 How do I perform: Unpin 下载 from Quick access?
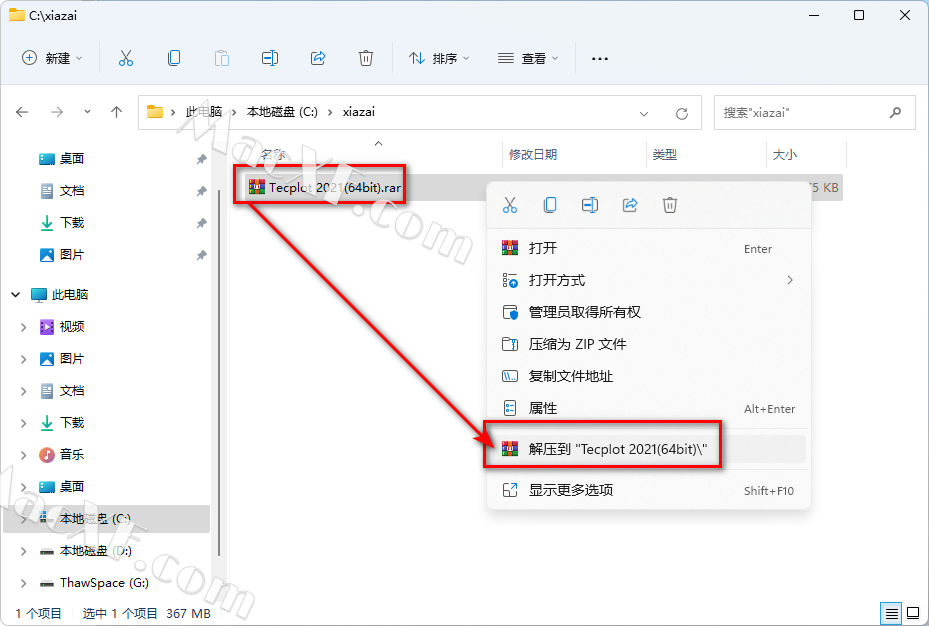(201, 223)
